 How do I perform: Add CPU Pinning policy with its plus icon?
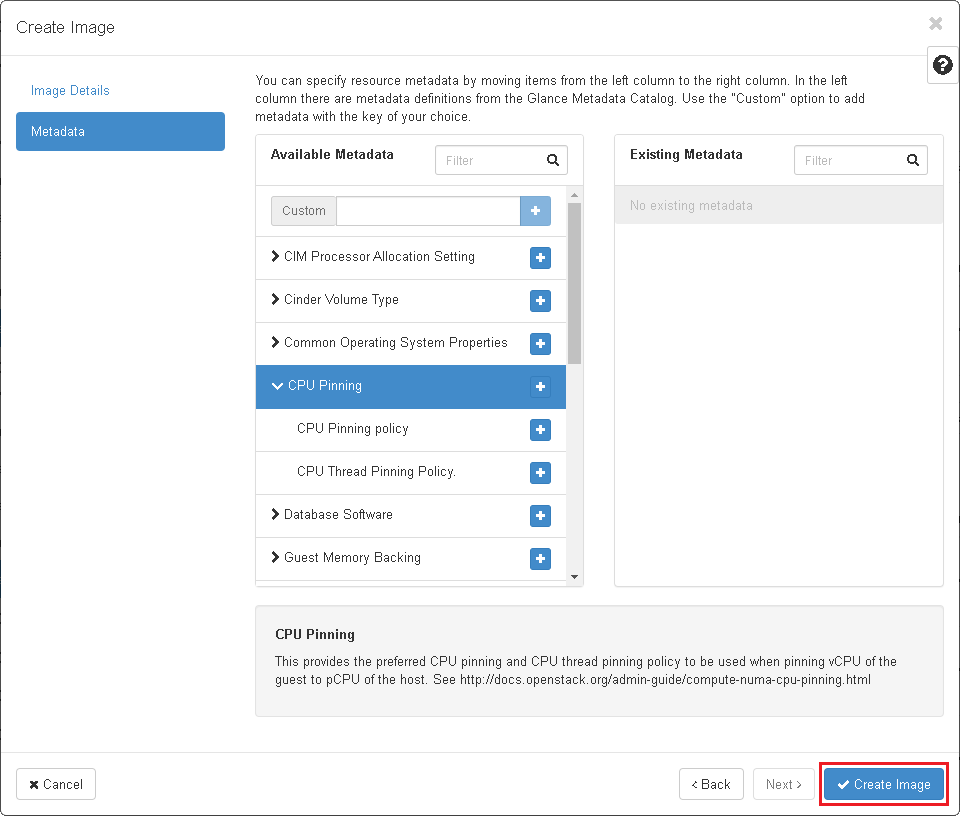pyautogui.click(x=540, y=430)
